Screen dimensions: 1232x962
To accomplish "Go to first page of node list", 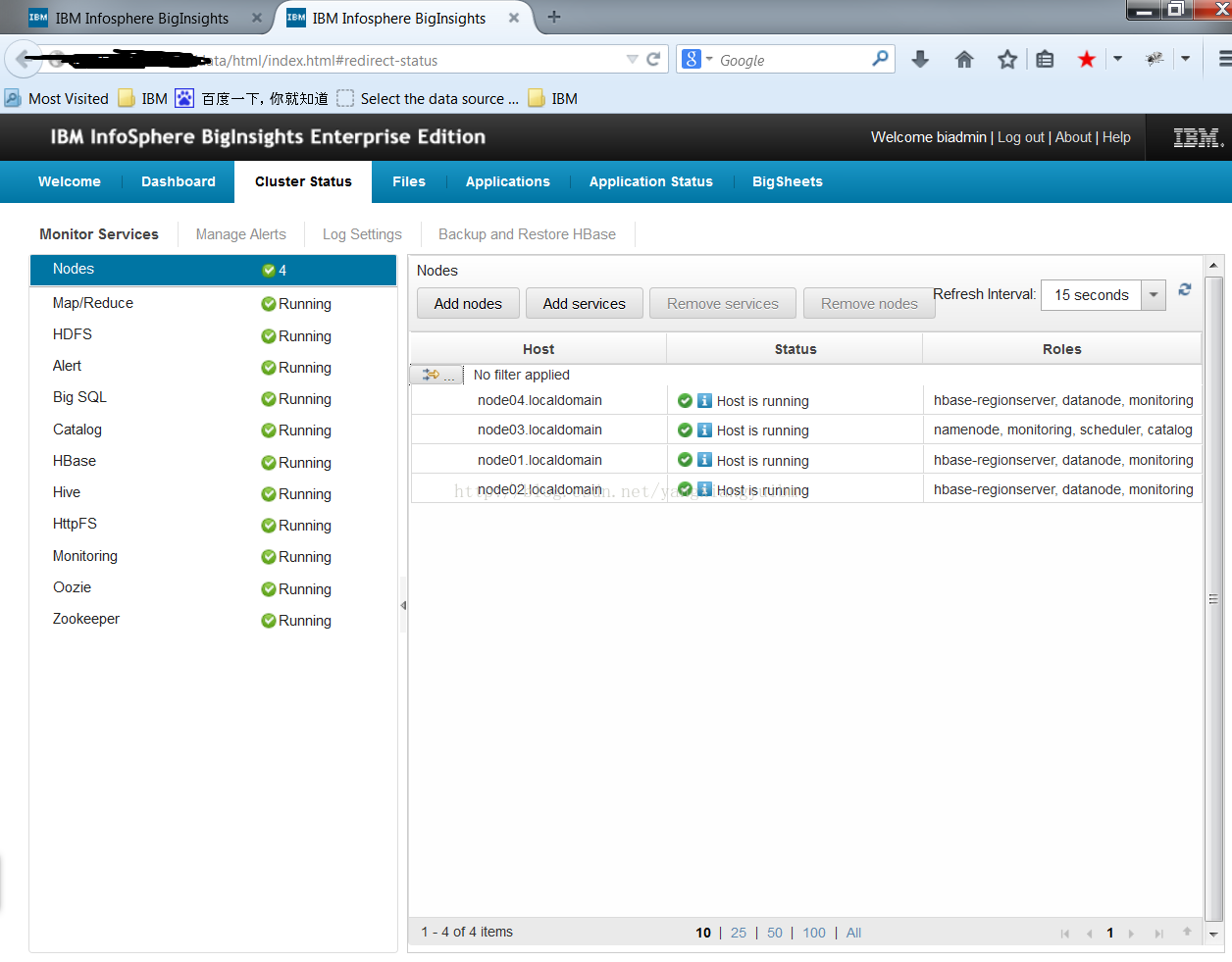I will [1065, 934].
